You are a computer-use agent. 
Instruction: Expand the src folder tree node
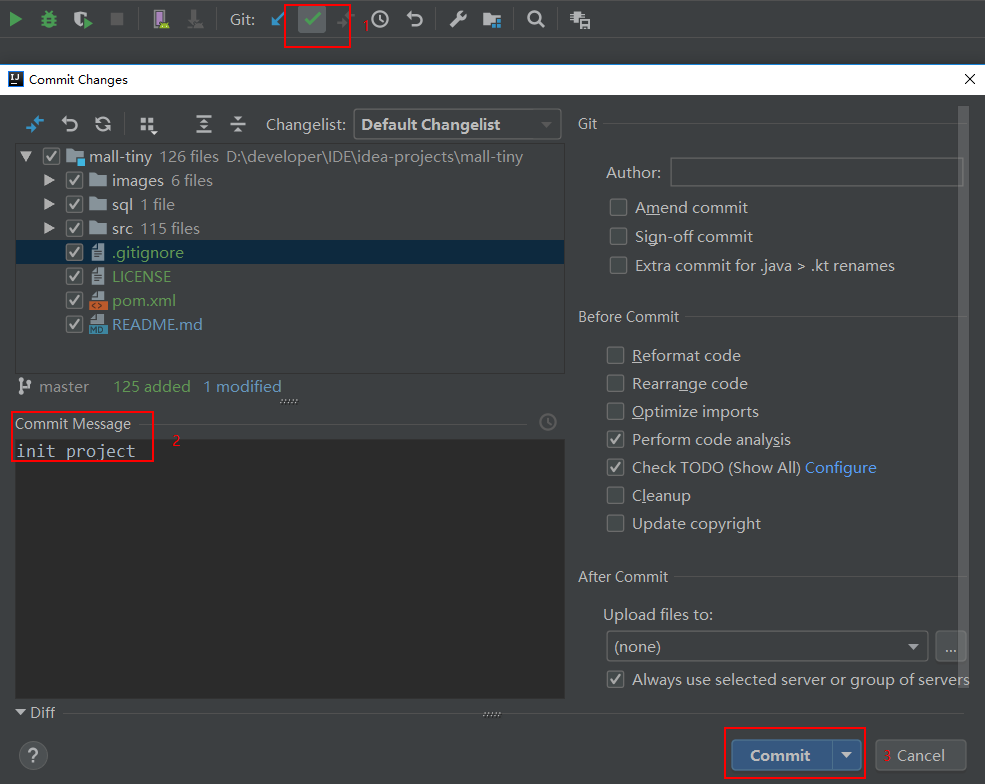[50, 229]
